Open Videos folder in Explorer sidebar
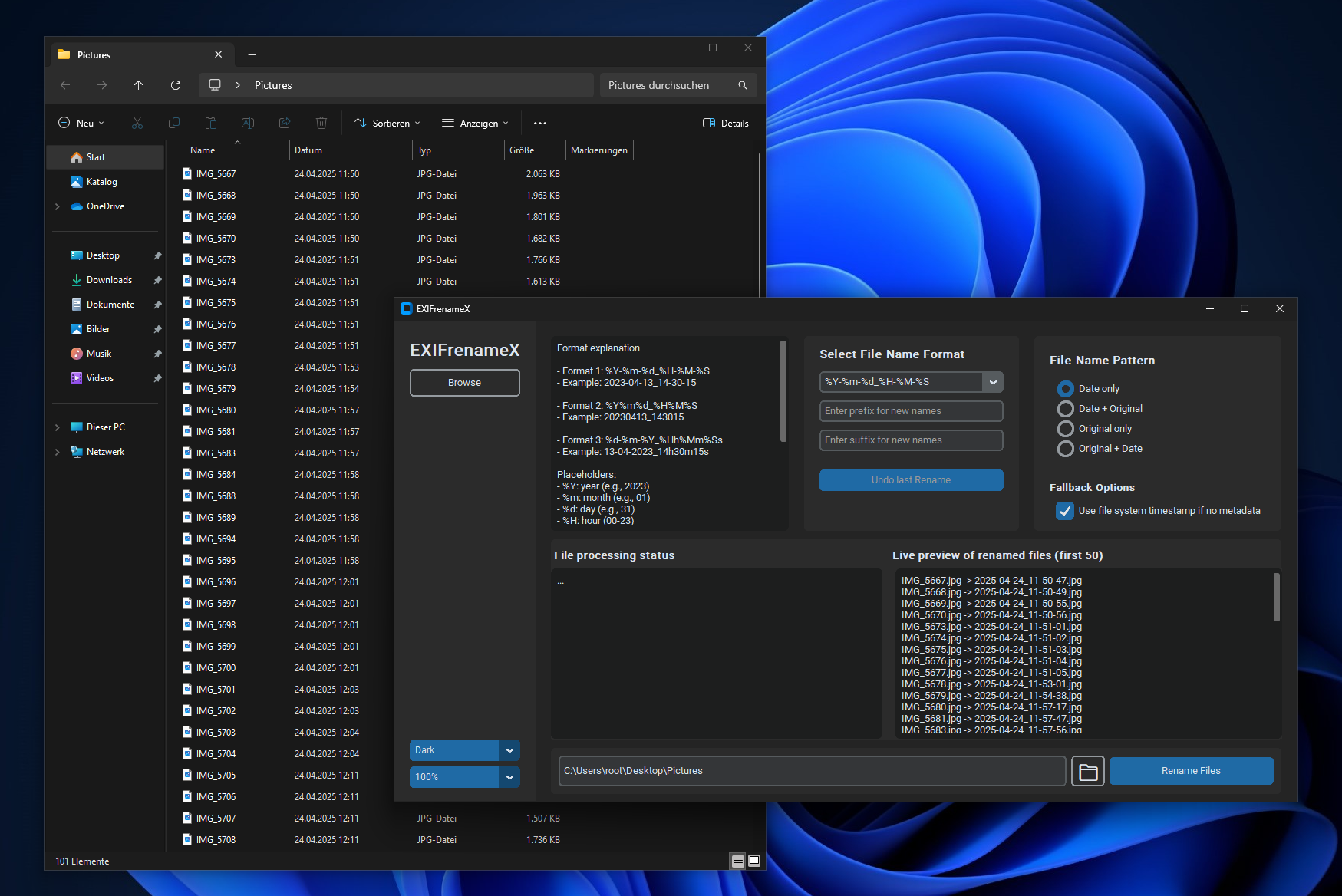The height and width of the screenshot is (896, 1342). (x=100, y=378)
